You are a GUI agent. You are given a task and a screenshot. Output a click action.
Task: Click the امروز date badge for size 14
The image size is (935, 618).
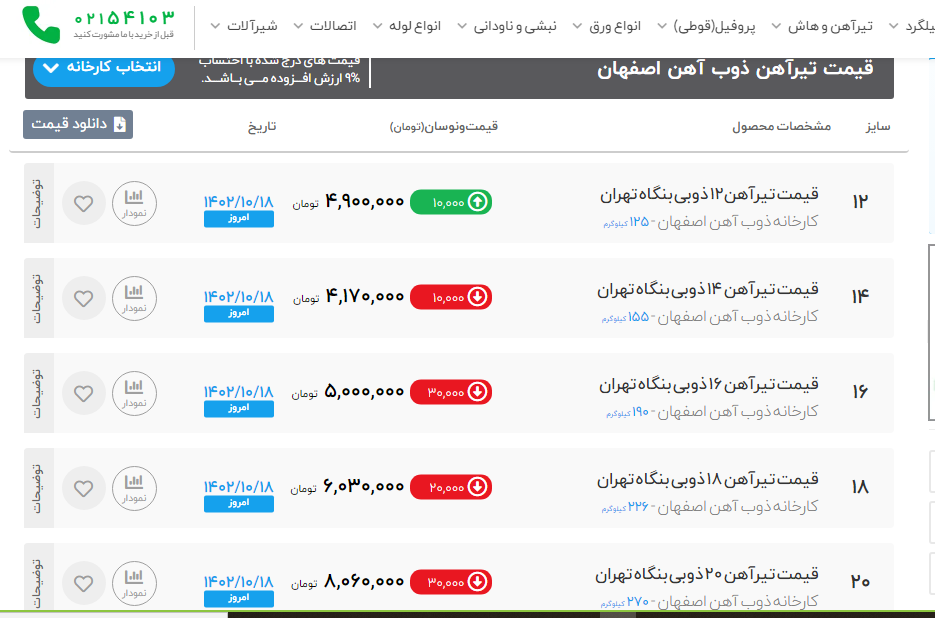tap(238, 313)
